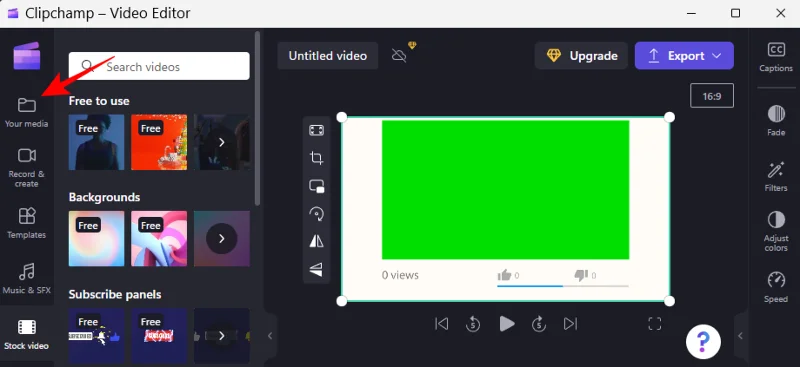Viewport: 800px width, 367px height.
Task: Click the stock panel vertical scrollbar
Action: pyautogui.click(x=258, y=117)
